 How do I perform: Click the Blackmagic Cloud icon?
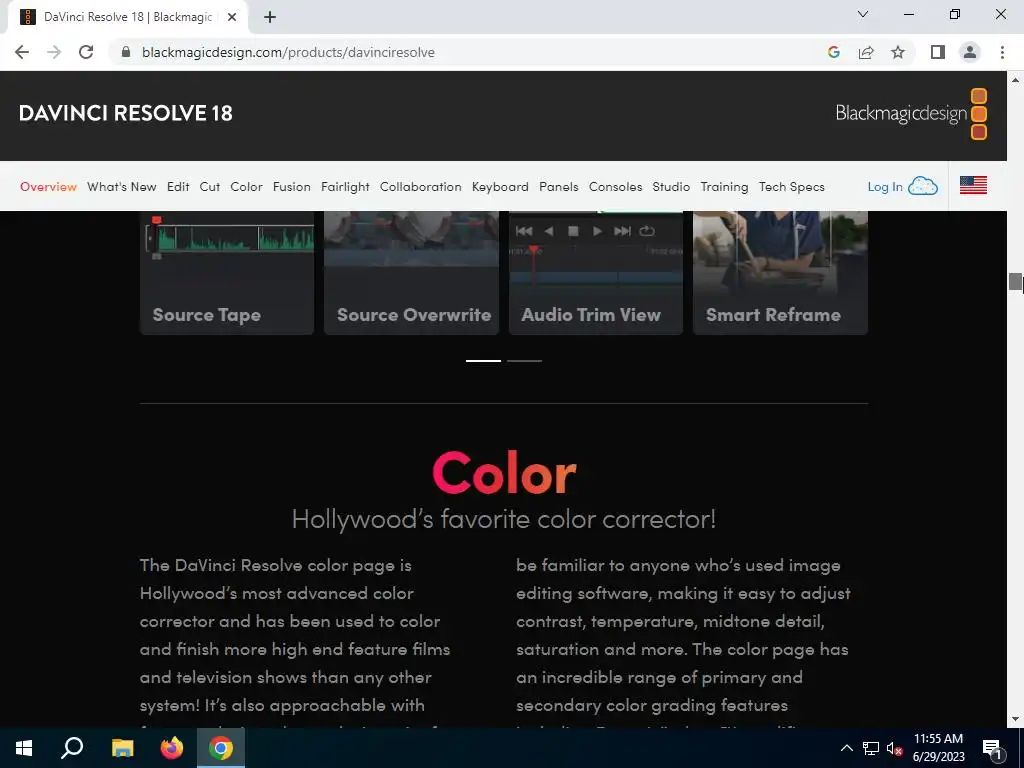[923, 186]
